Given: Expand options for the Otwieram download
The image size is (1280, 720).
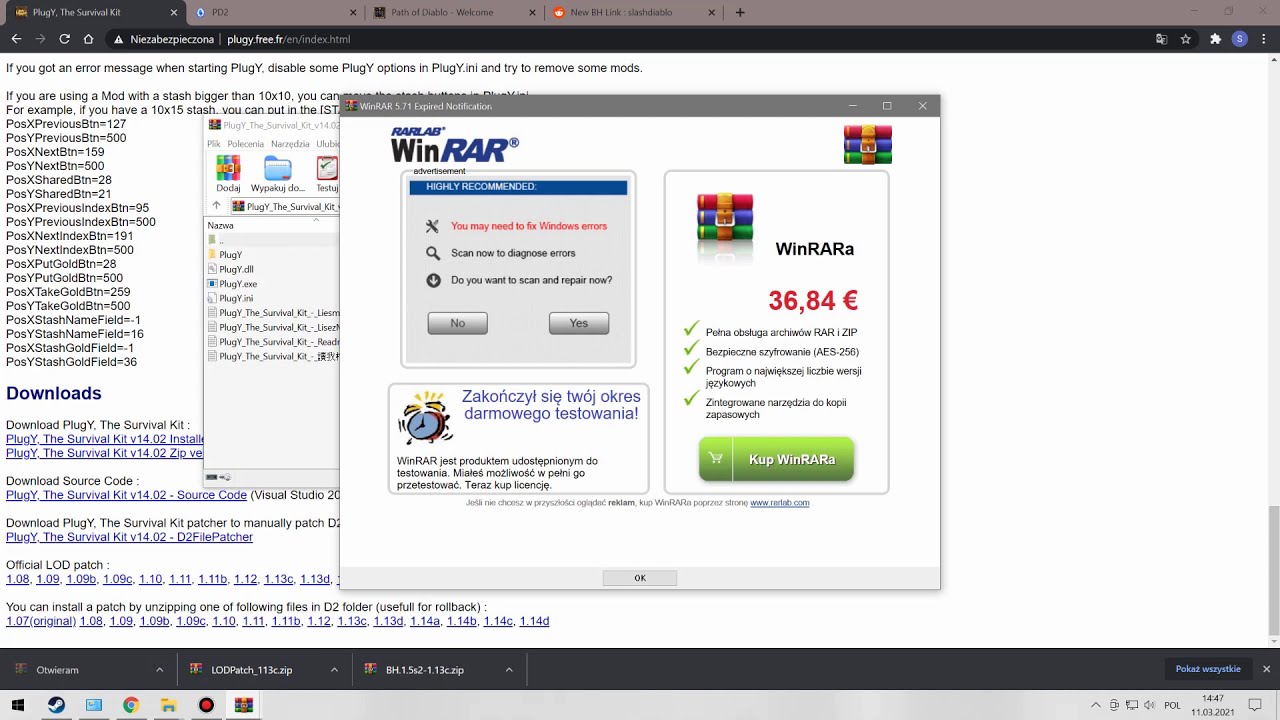Looking at the screenshot, I should pyautogui.click(x=159, y=670).
